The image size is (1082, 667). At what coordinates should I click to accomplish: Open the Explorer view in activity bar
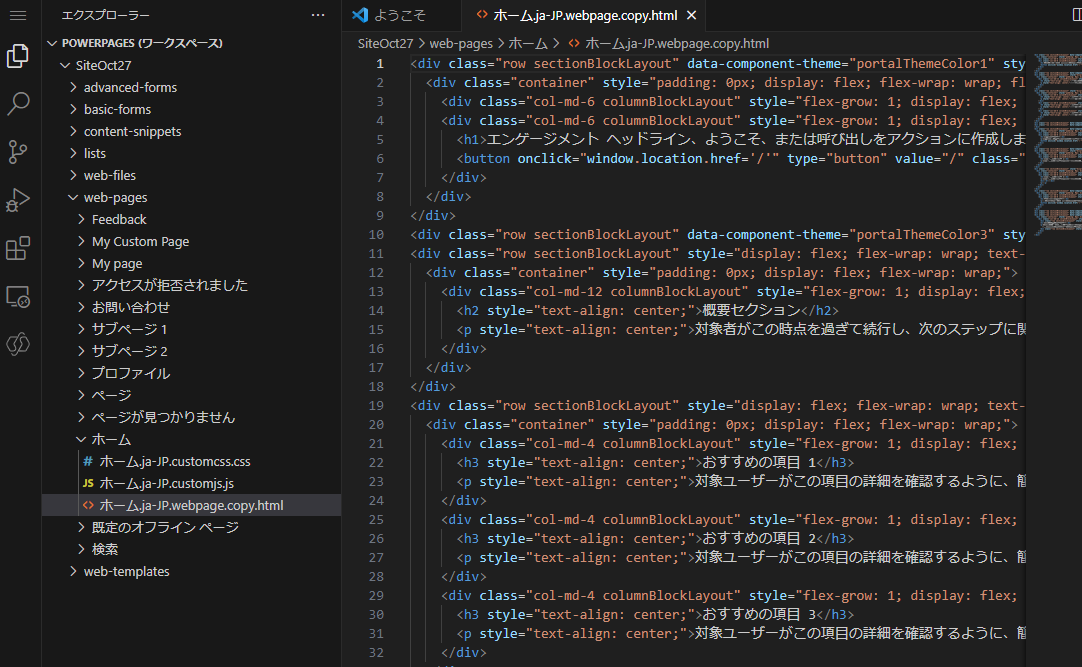tap(18, 56)
